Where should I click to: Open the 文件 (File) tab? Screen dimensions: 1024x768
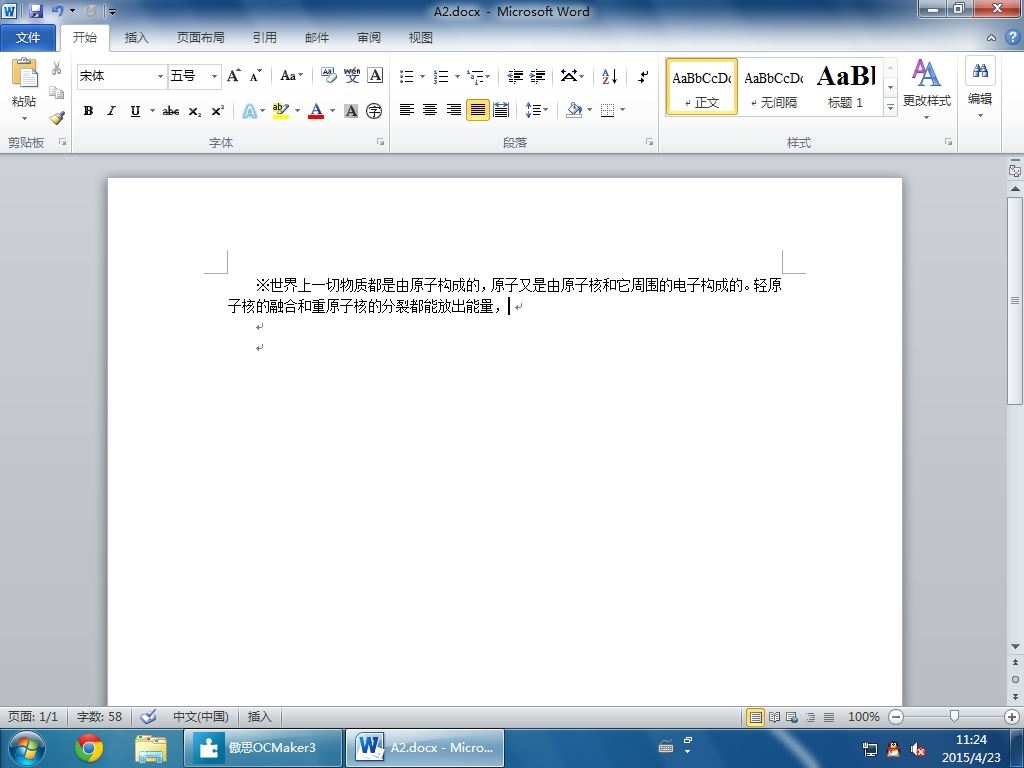point(28,38)
